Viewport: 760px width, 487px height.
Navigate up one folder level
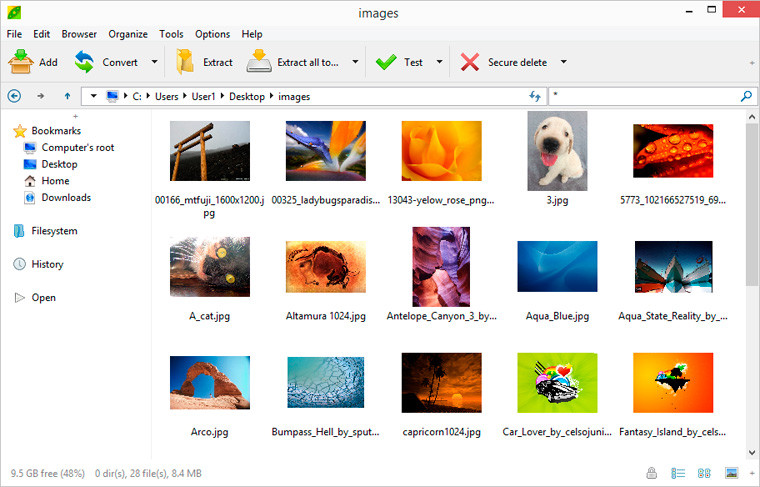click(67, 96)
